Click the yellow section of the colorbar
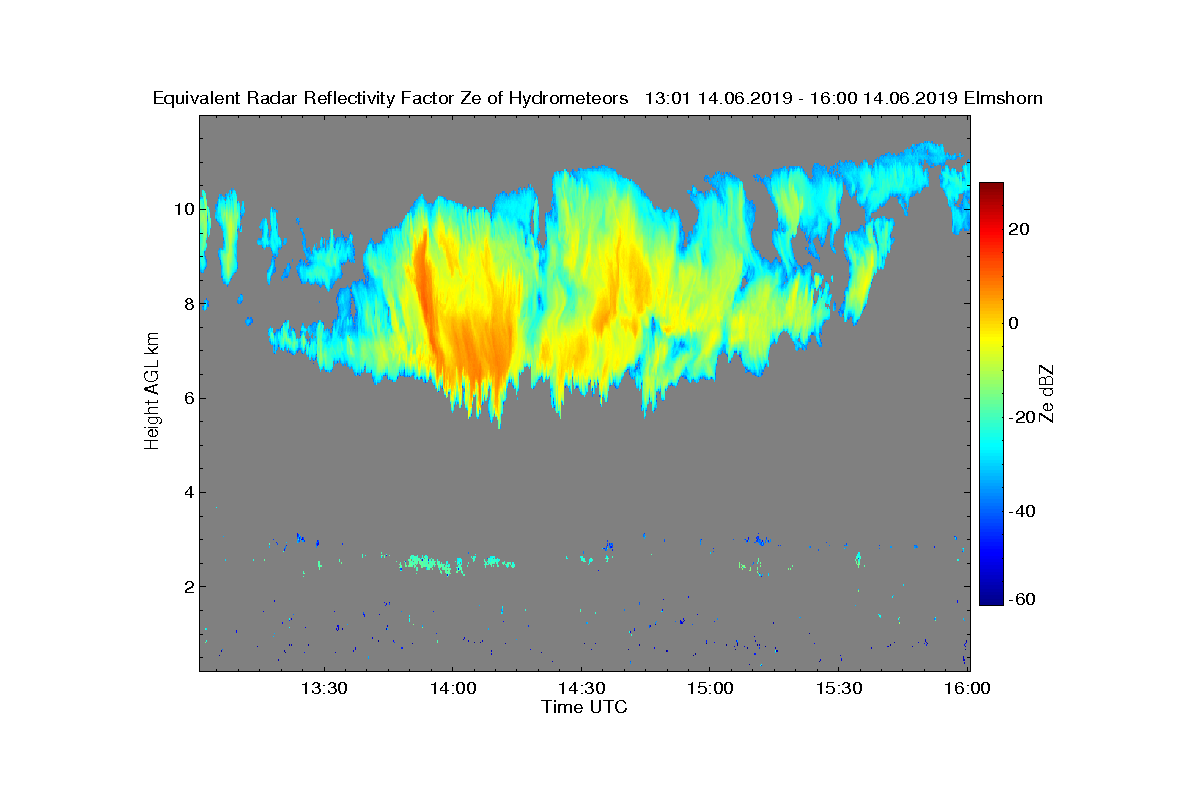 pyautogui.click(x=991, y=335)
